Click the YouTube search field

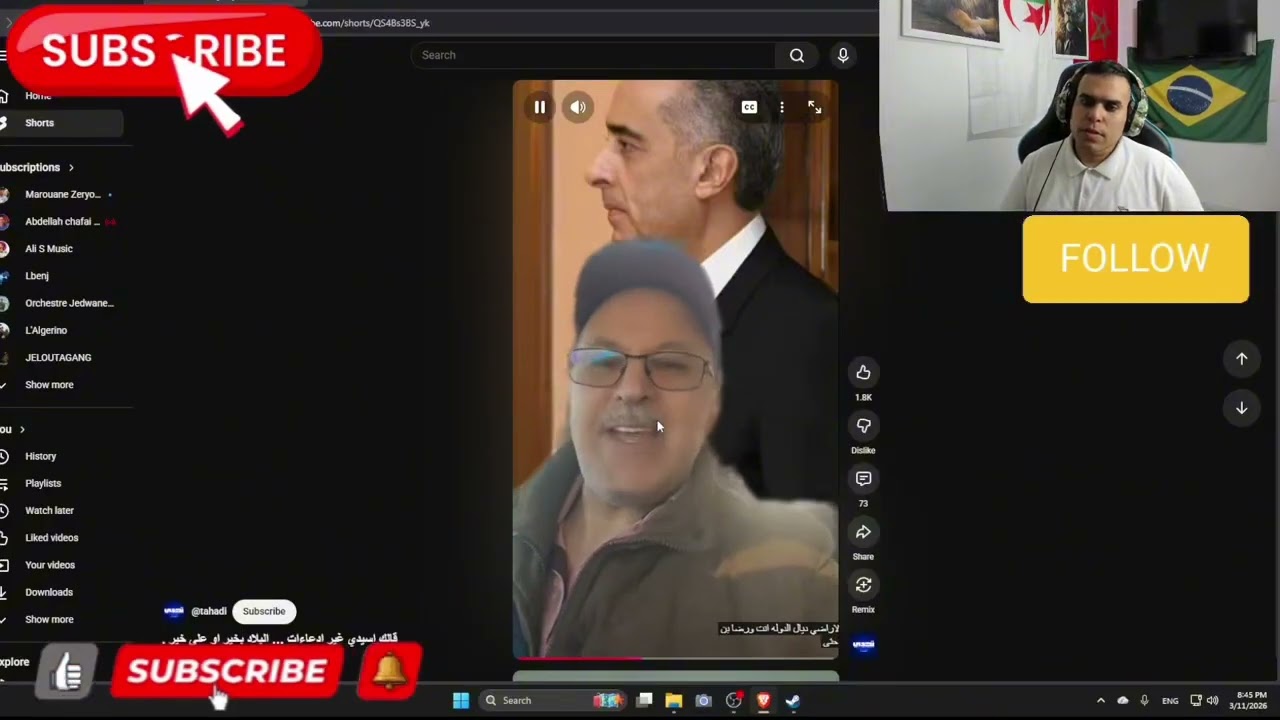click(x=593, y=55)
